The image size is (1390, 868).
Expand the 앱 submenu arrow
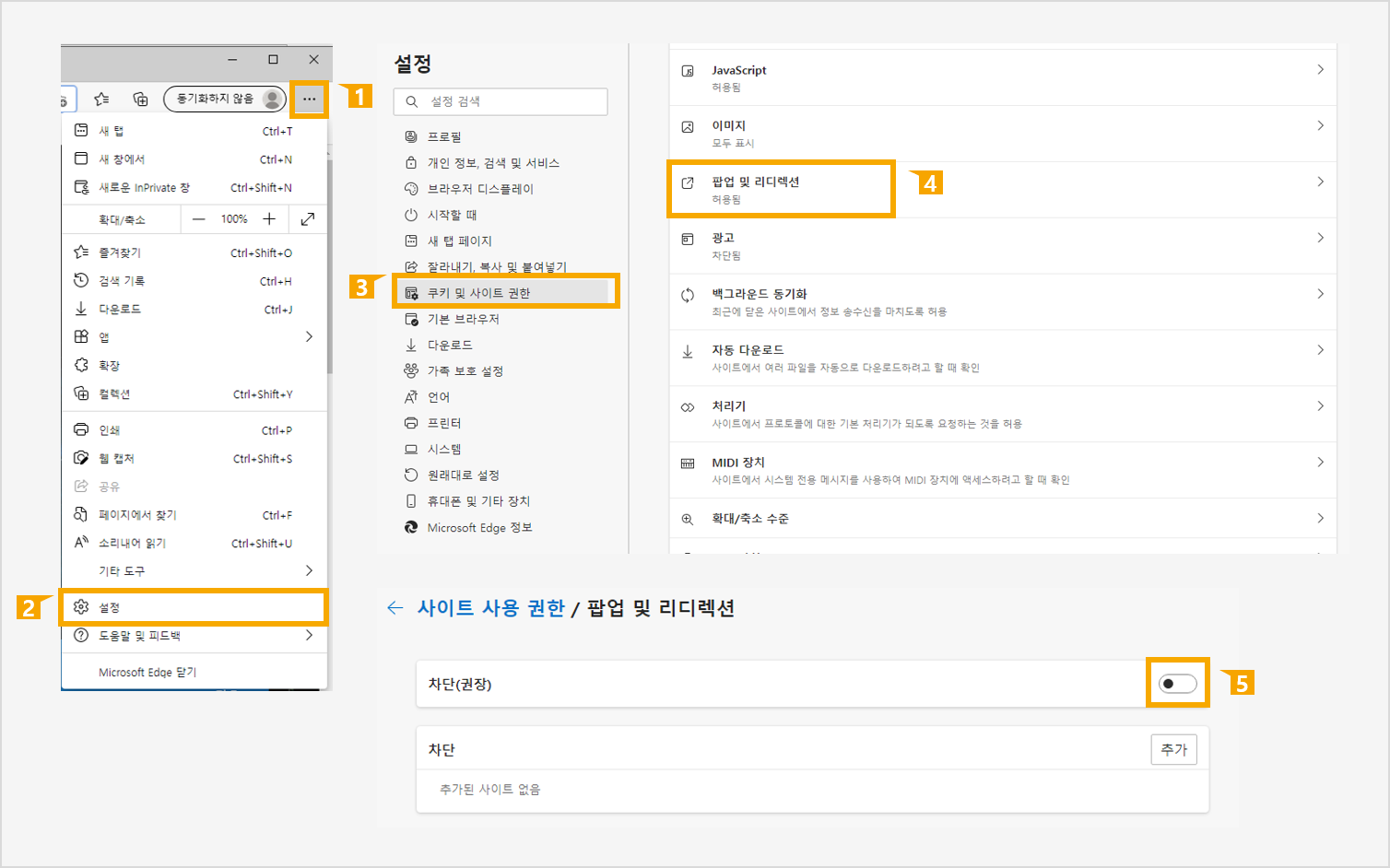click(309, 337)
